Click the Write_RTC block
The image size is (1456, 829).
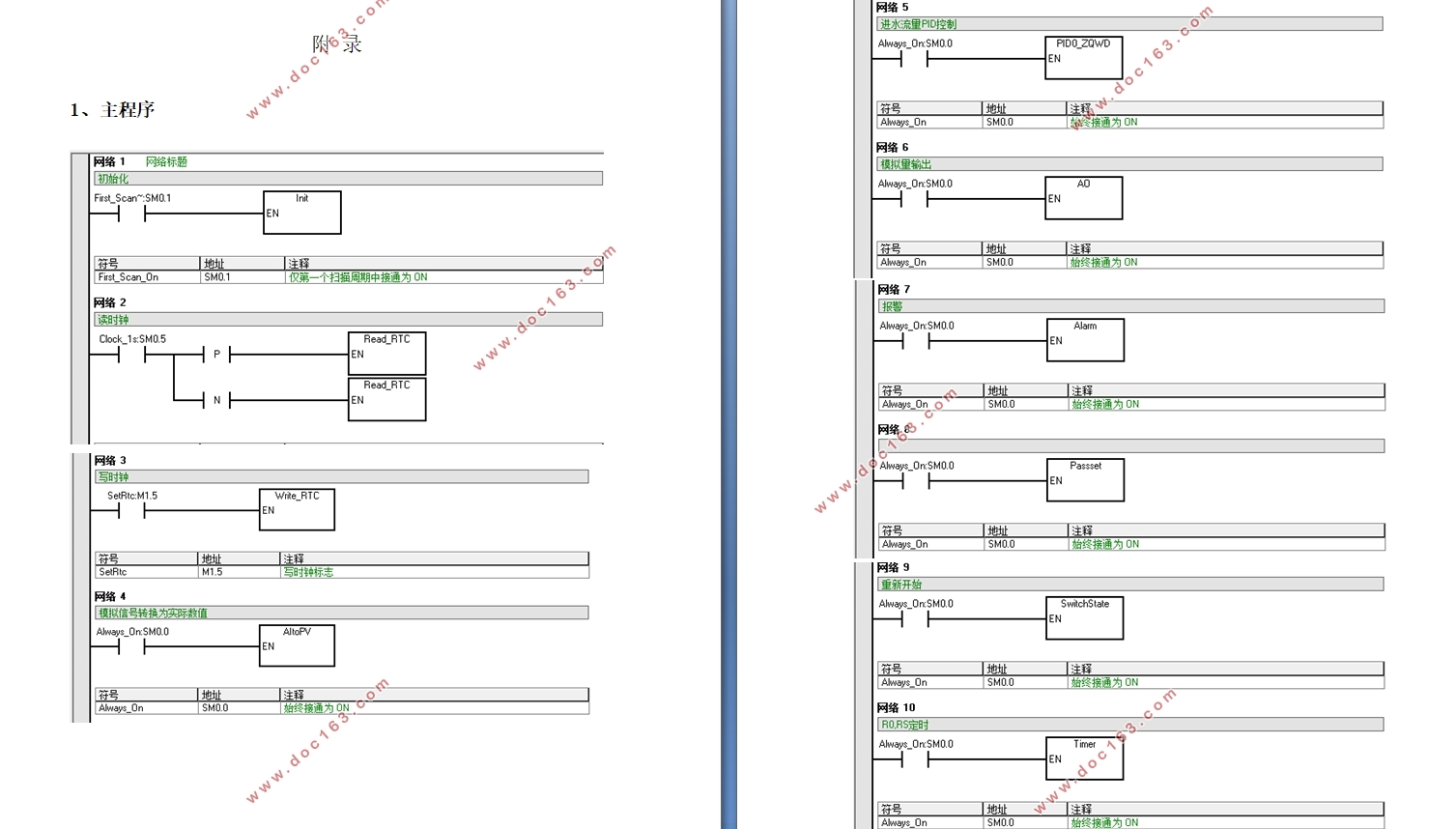[297, 509]
